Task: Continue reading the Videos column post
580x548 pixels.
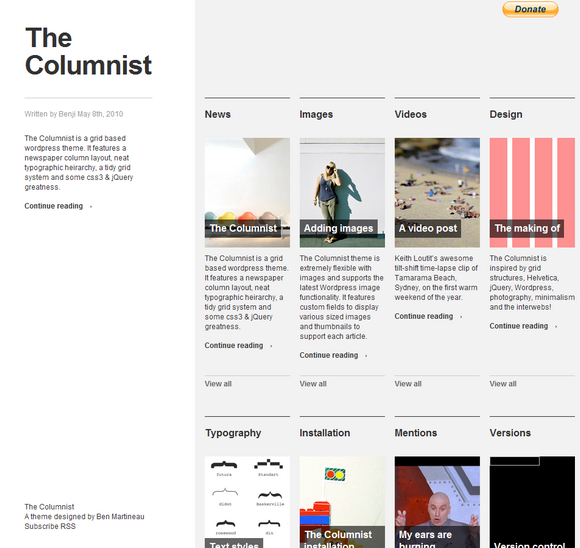Action: tap(424, 316)
